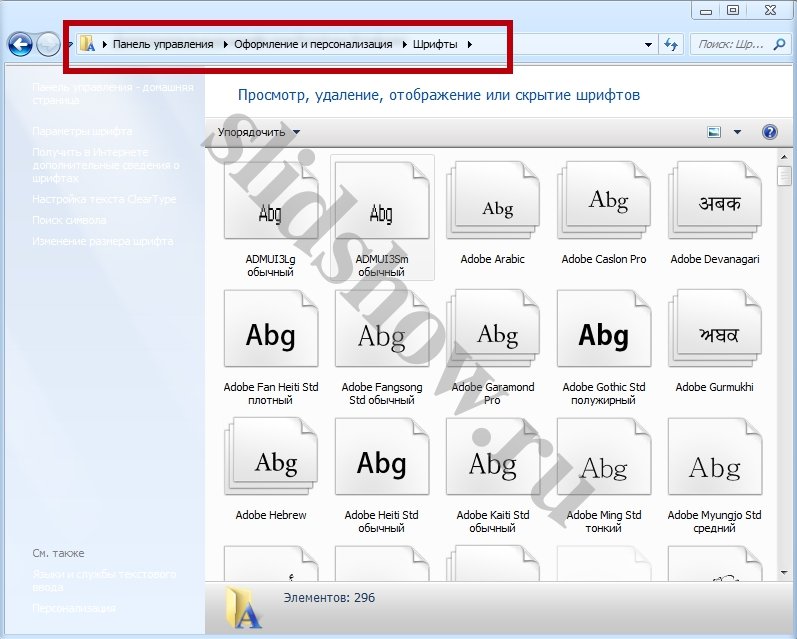Select Adobe Garamond Pro font icon
The height and width of the screenshot is (639, 797).
493,328
